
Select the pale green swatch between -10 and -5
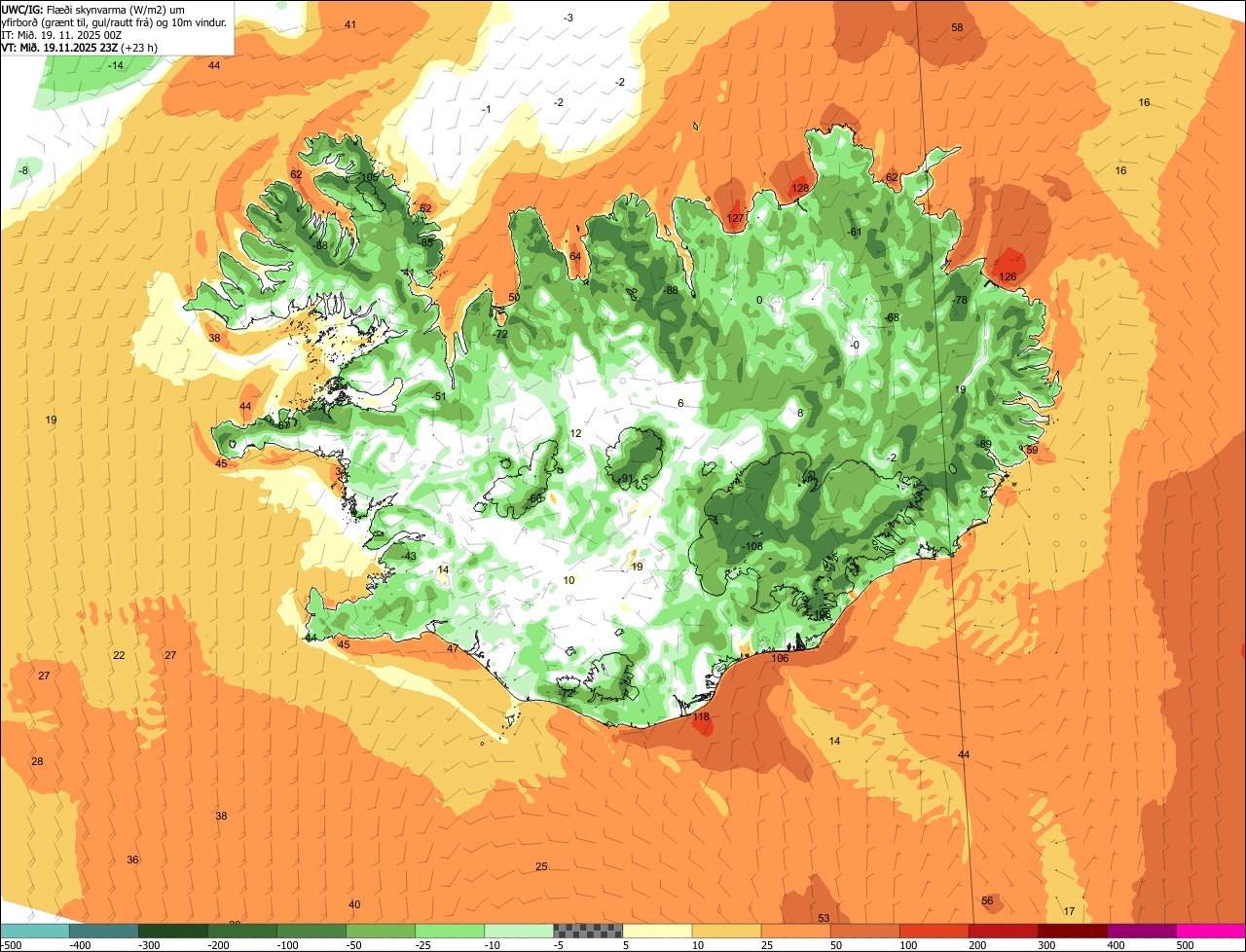click(518, 932)
